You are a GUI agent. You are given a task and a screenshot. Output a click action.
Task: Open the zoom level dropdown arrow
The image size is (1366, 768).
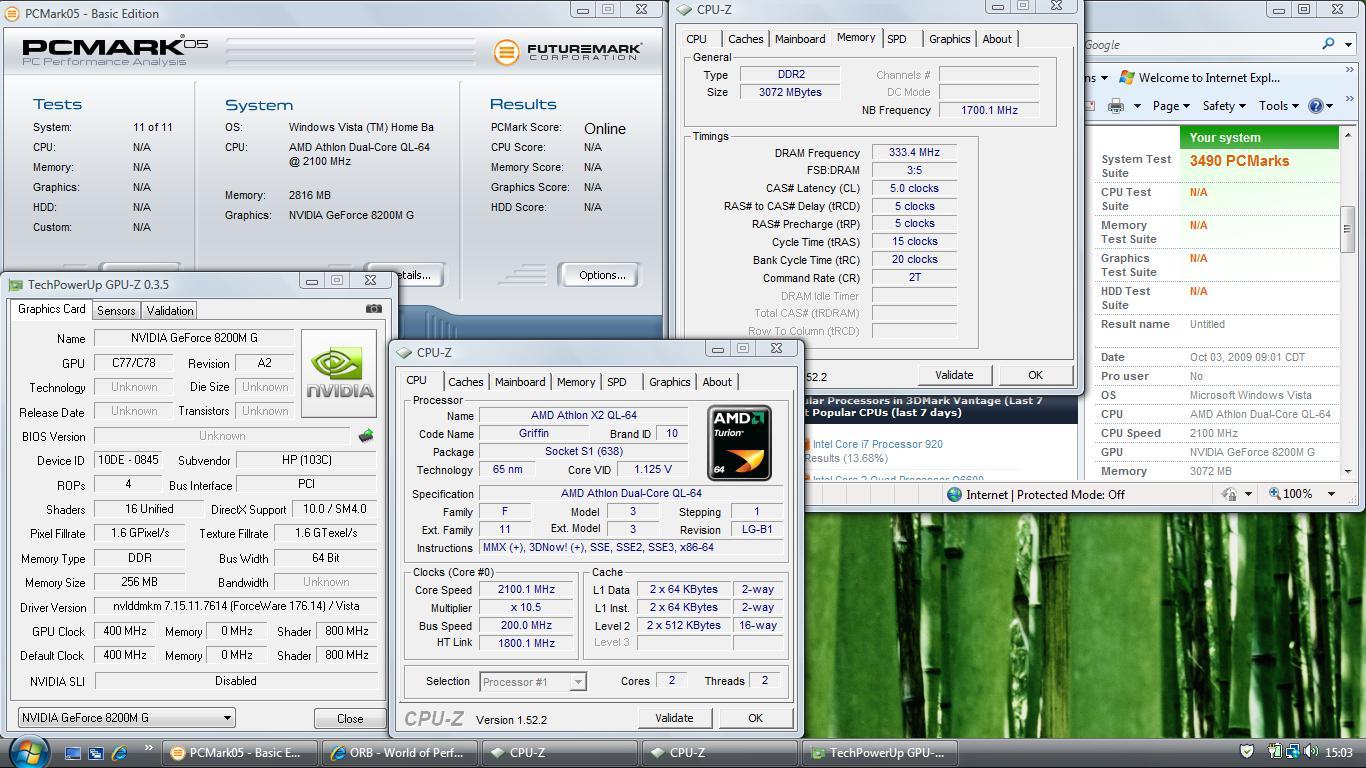[x=1331, y=494]
